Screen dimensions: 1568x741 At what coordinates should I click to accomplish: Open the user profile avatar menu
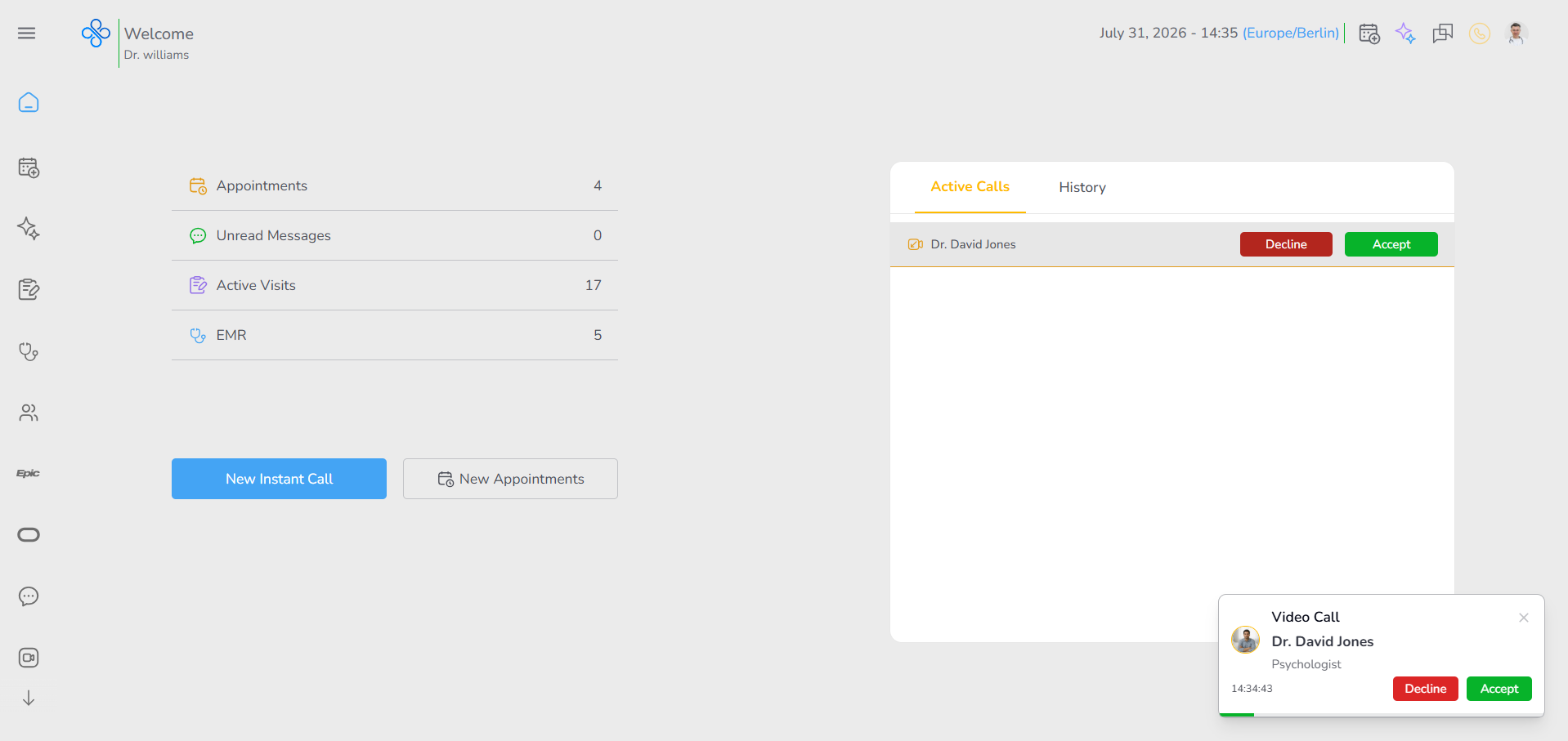coord(1516,33)
